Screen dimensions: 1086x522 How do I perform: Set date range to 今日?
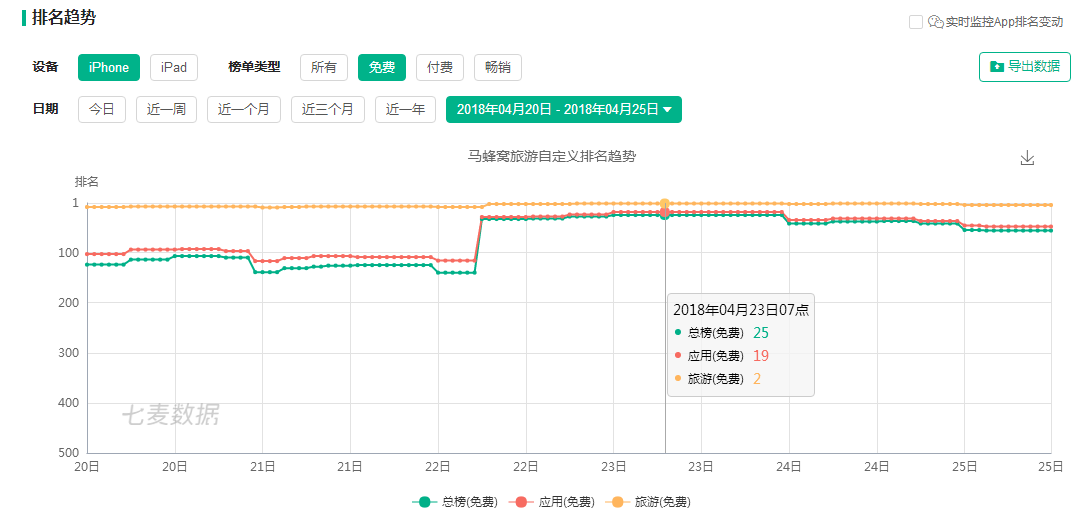[102, 109]
